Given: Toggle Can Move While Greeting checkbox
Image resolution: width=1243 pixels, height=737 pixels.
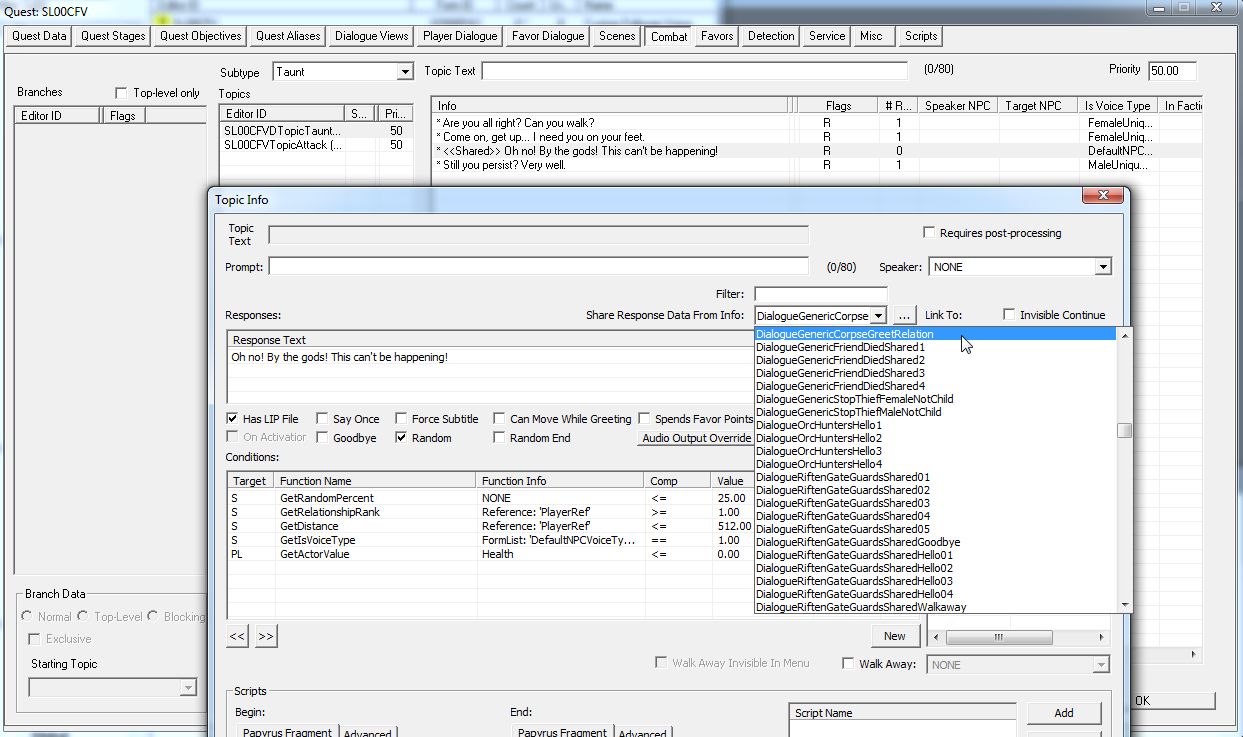Looking at the screenshot, I should click(x=499, y=419).
